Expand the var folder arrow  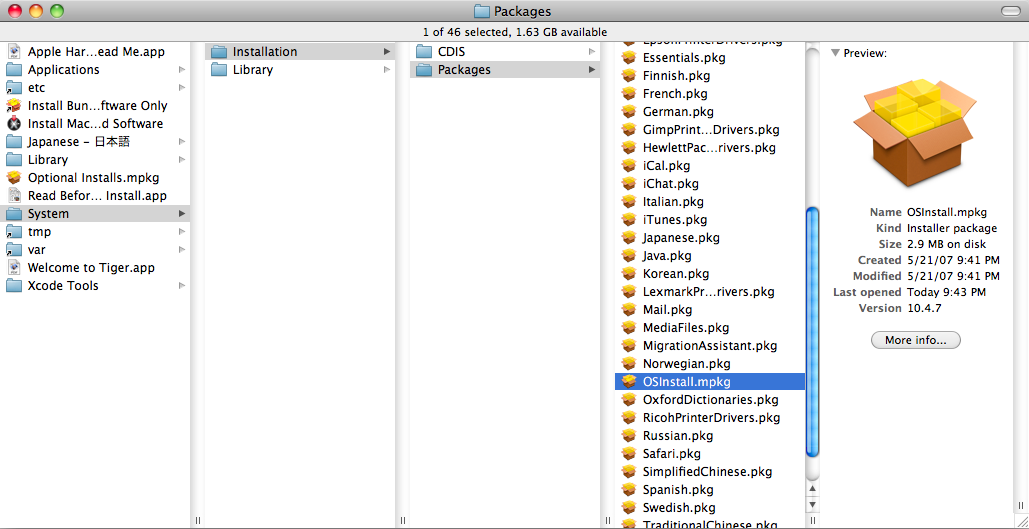[x=182, y=249]
